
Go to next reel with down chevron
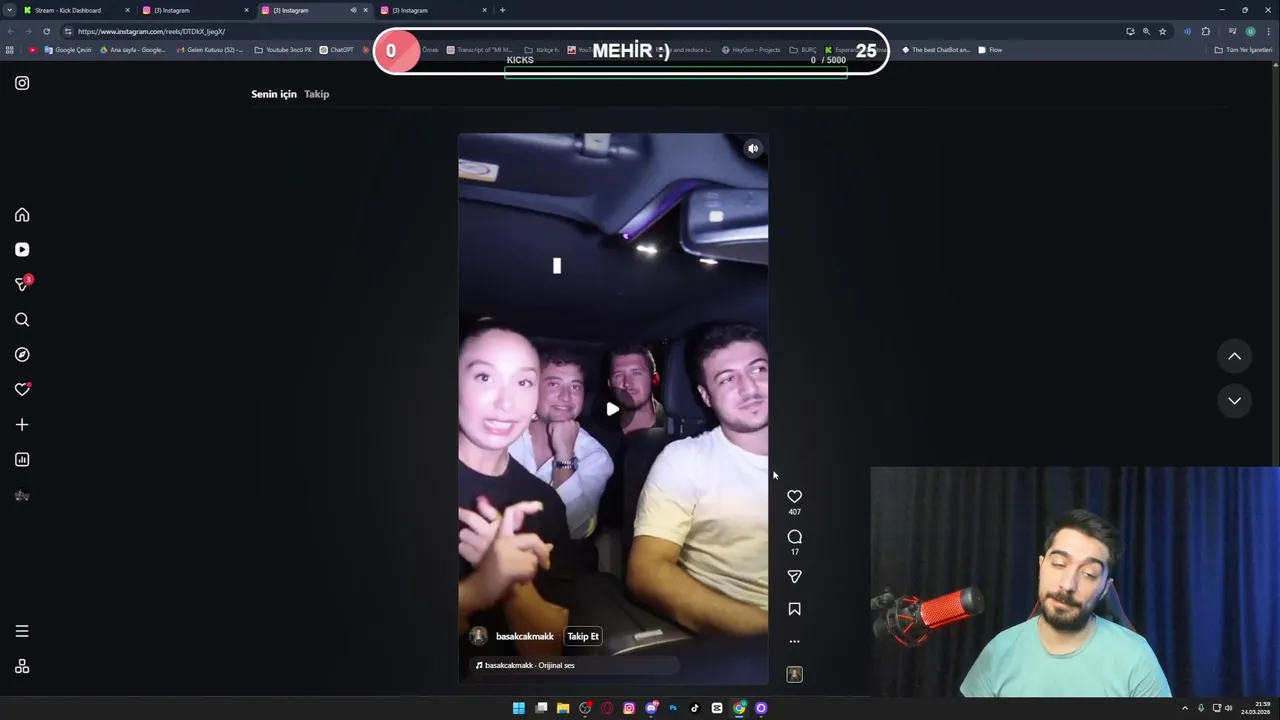pos(1234,401)
